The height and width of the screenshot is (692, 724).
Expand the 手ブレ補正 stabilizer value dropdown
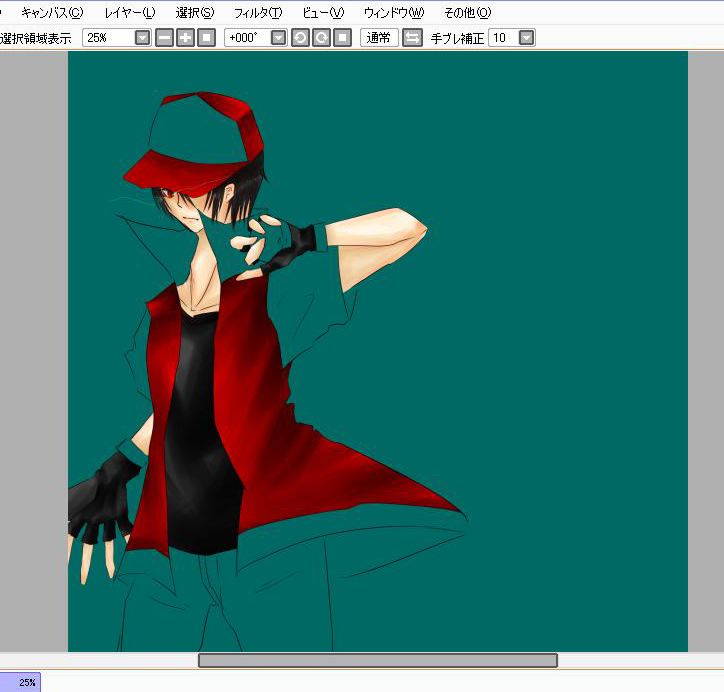pyautogui.click(x=526, y=38)
